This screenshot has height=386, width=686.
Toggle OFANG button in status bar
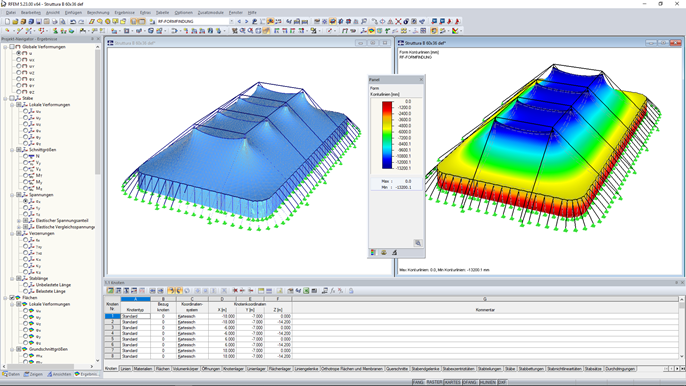tap(469, 382)
